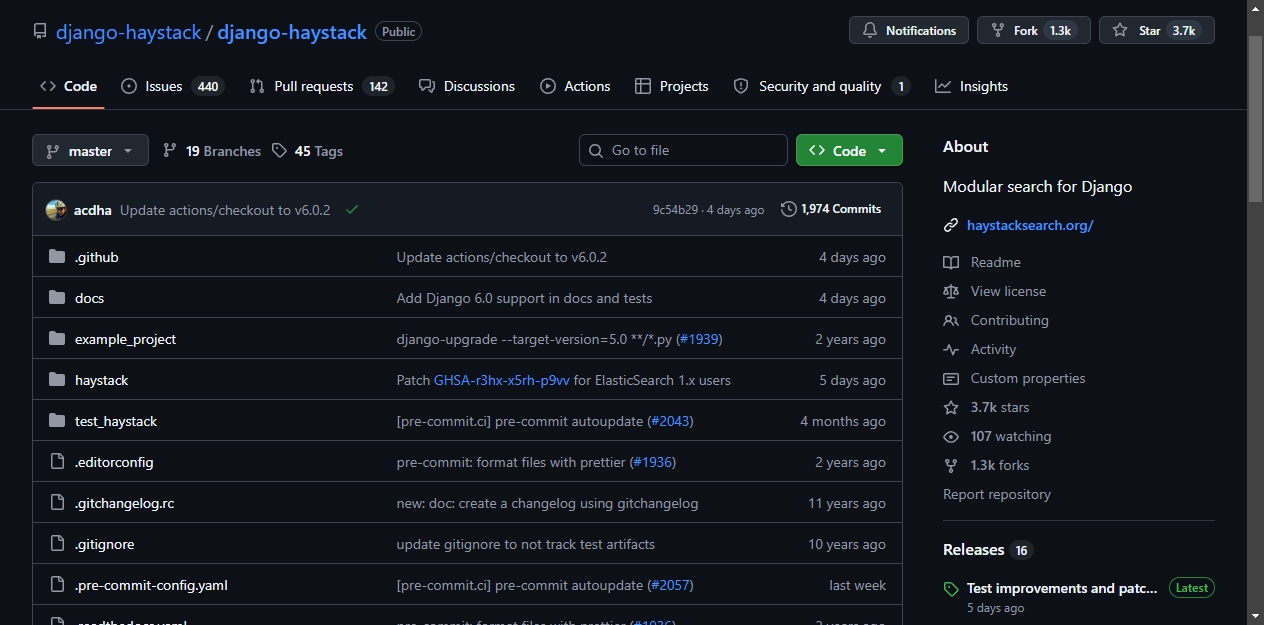This screenshot has height=625, width=1264.
Task: Open pull request #2057 link
Action: pyautogui.click(x=670, y=585)
